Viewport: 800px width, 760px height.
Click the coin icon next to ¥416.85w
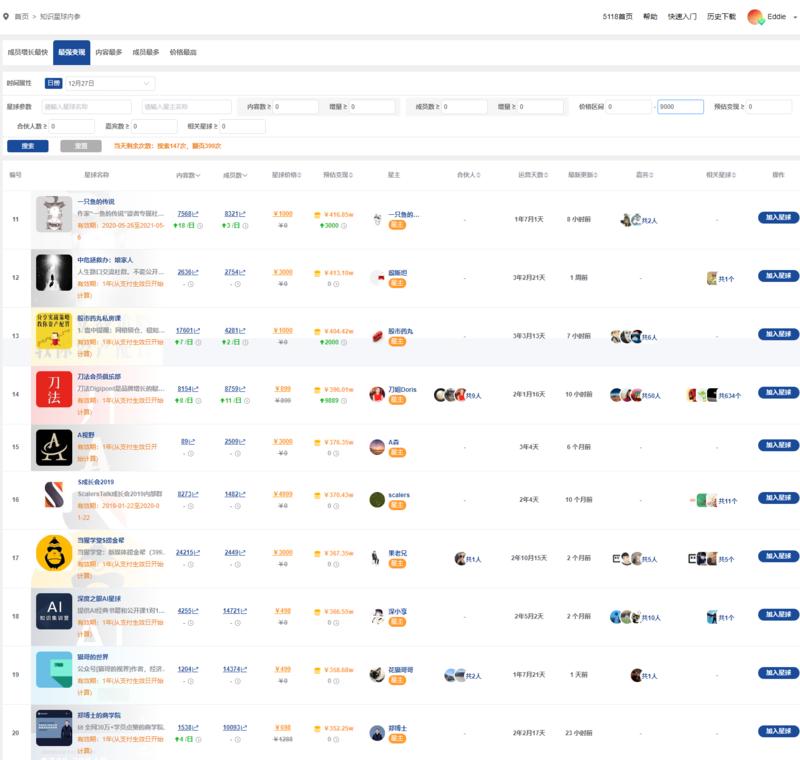pos(317,214)
